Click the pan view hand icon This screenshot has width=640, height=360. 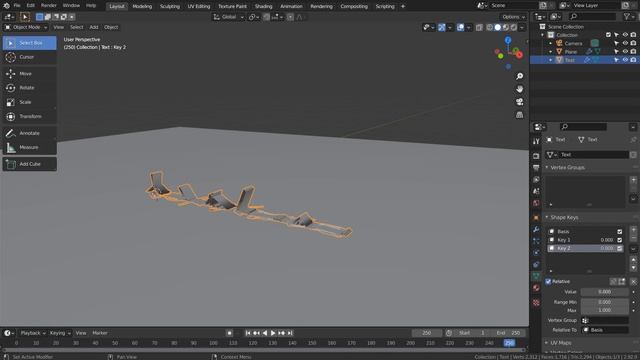click(519, 89)
